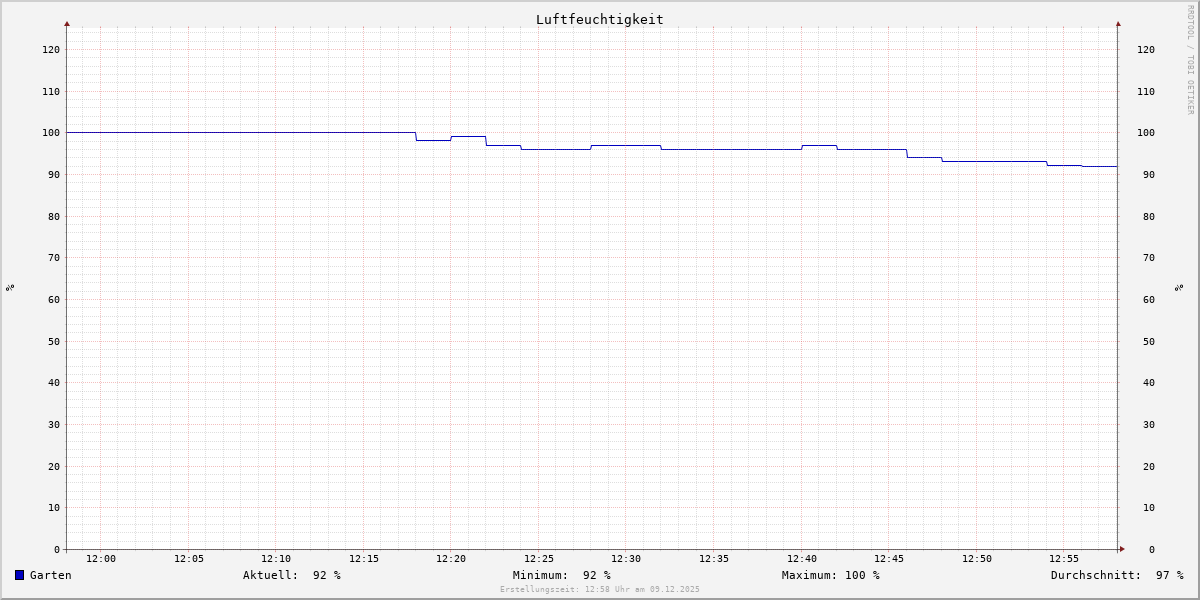Click the 12:35 time axis label
Image resolution: width=1200 pixels, height=600 pixels.
[714, 558]
